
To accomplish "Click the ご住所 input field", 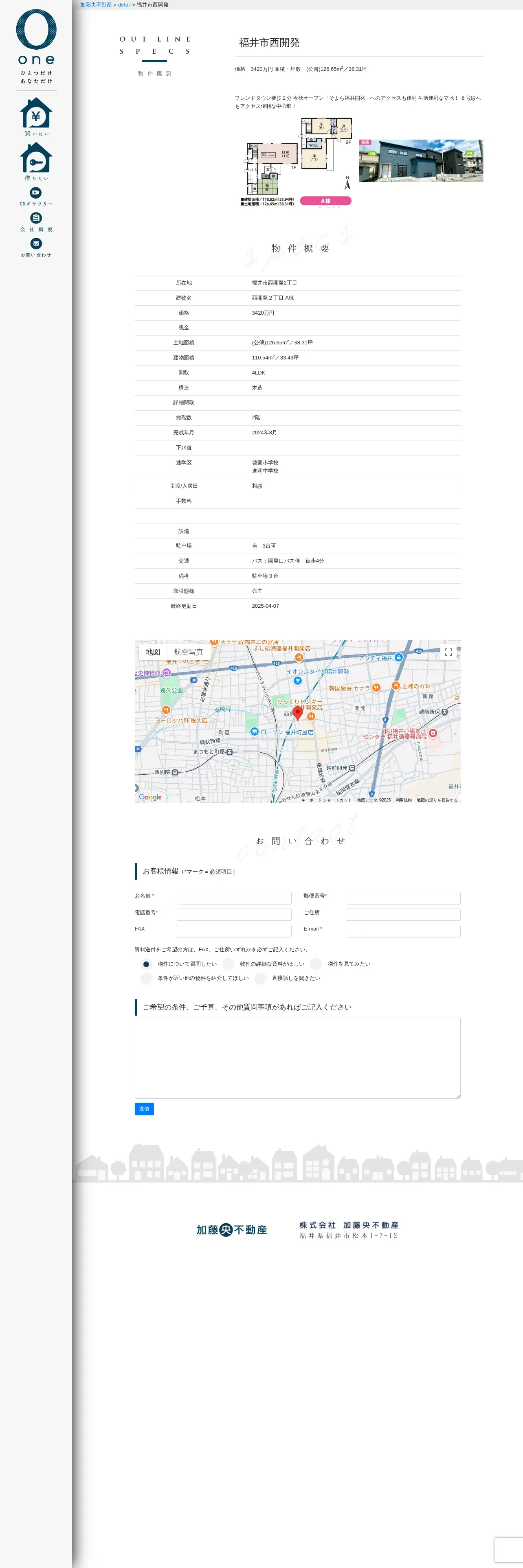I will click(x=403, y=914).
